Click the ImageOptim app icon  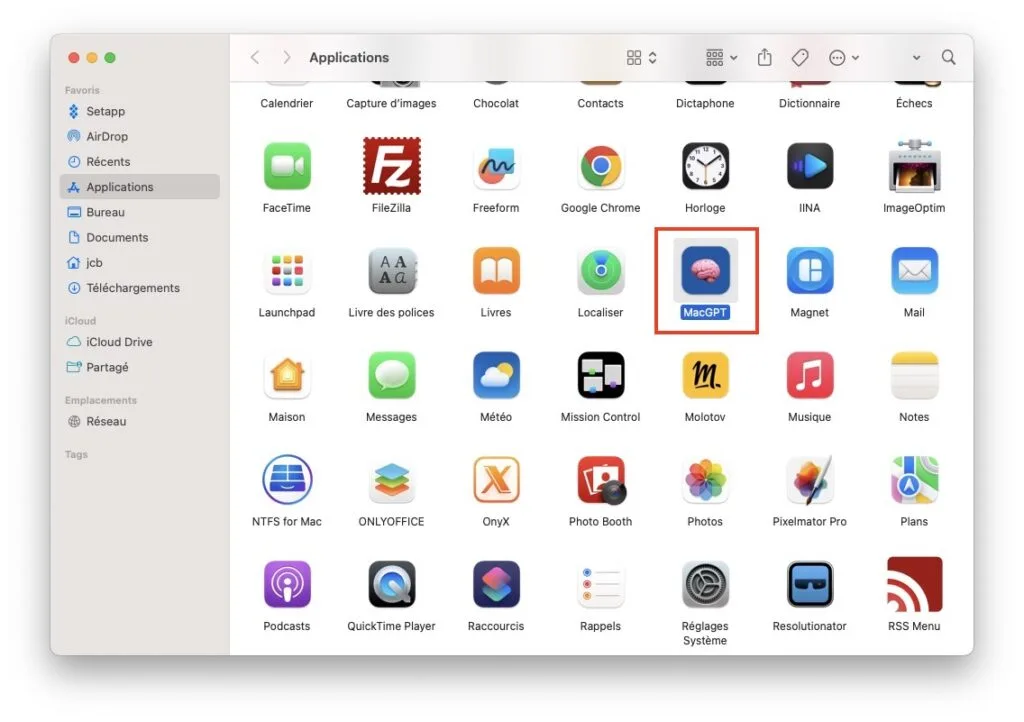[914, 166]
